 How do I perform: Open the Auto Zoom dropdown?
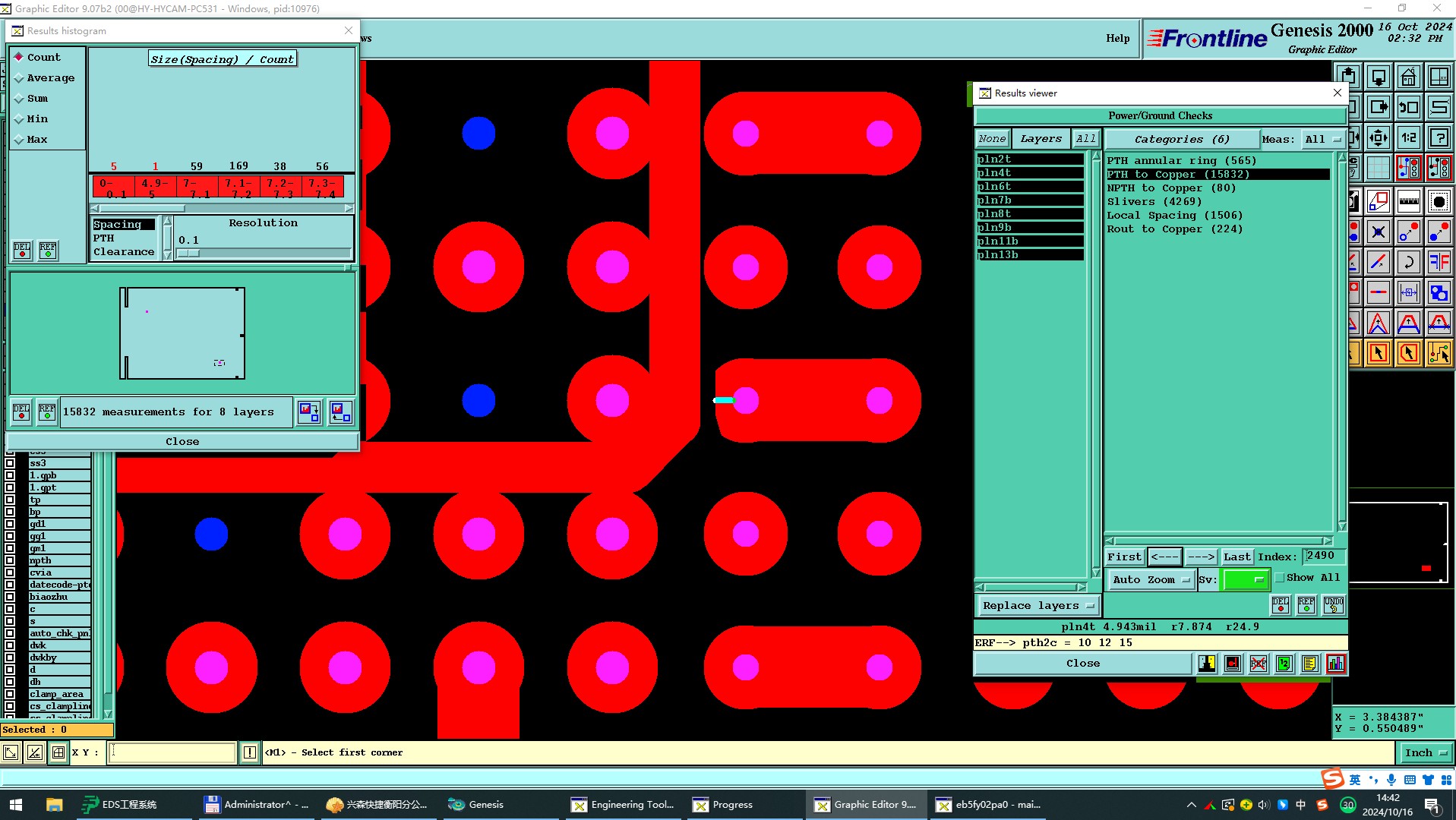(x=1151, y=579)
